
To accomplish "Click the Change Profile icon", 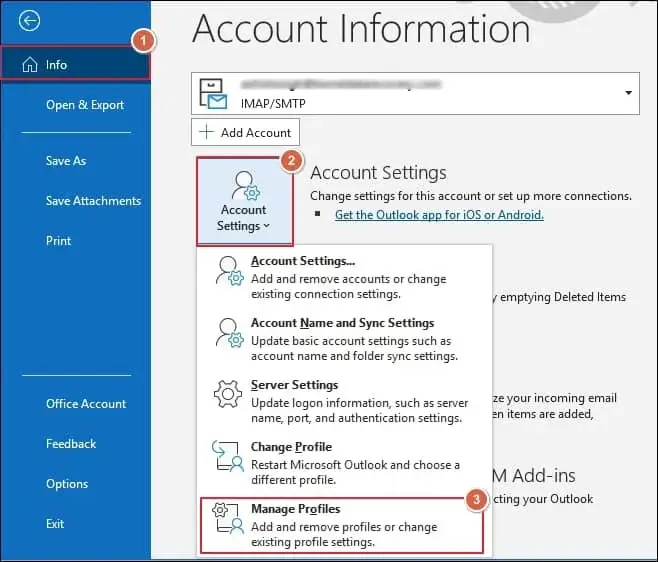I will [228, 456].
